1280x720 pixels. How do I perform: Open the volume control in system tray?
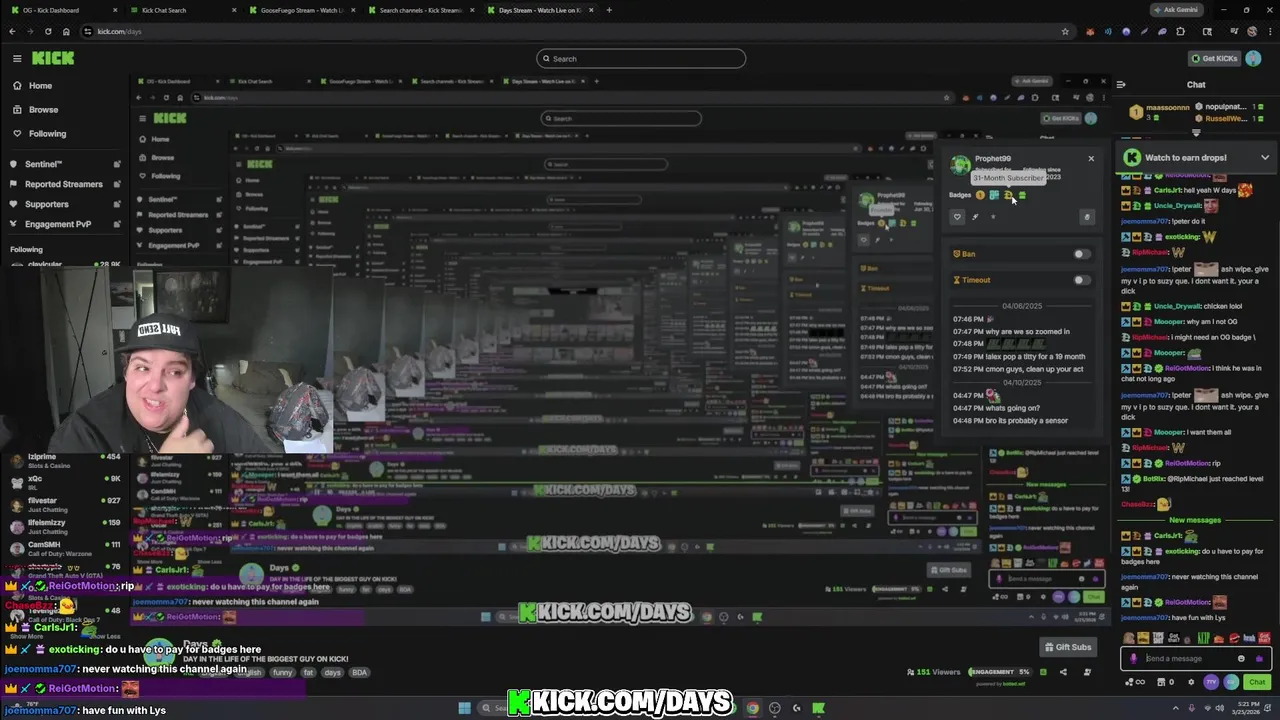click(1220, 708)
